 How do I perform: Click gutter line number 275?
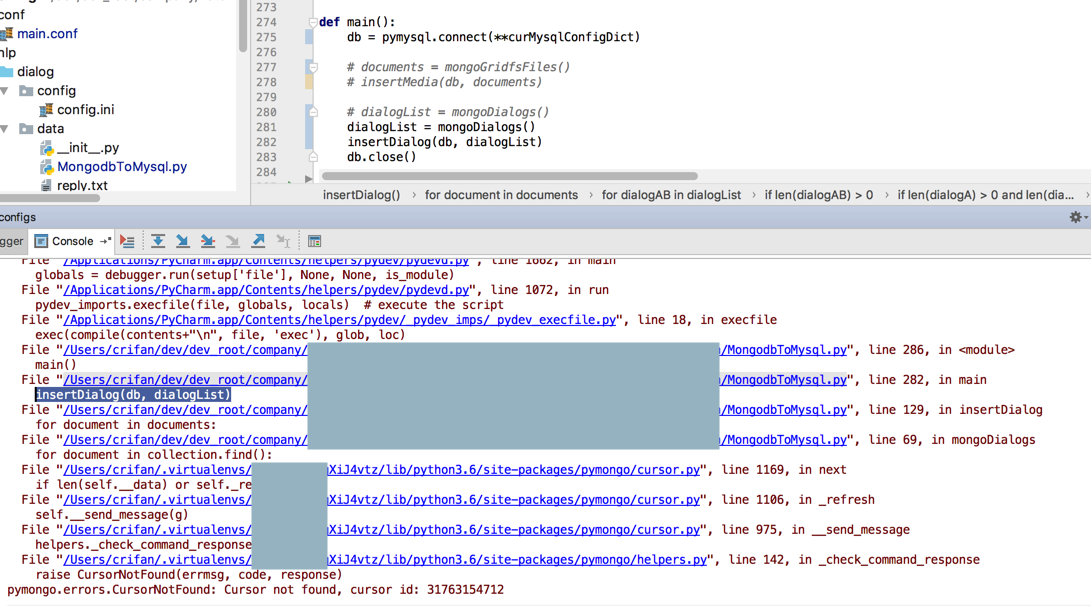266,37
